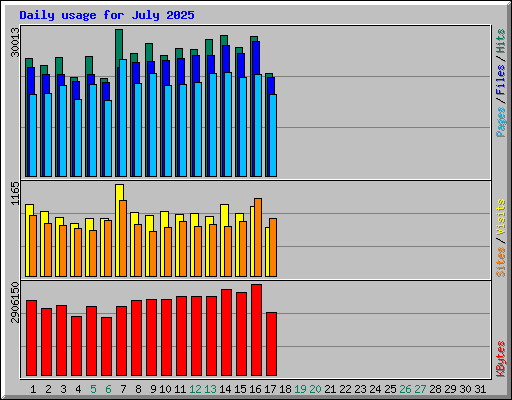This screenshot has width=512, height=400.
Task: Click day label 15 on the x-axis
Action: (x=240, y=389)
